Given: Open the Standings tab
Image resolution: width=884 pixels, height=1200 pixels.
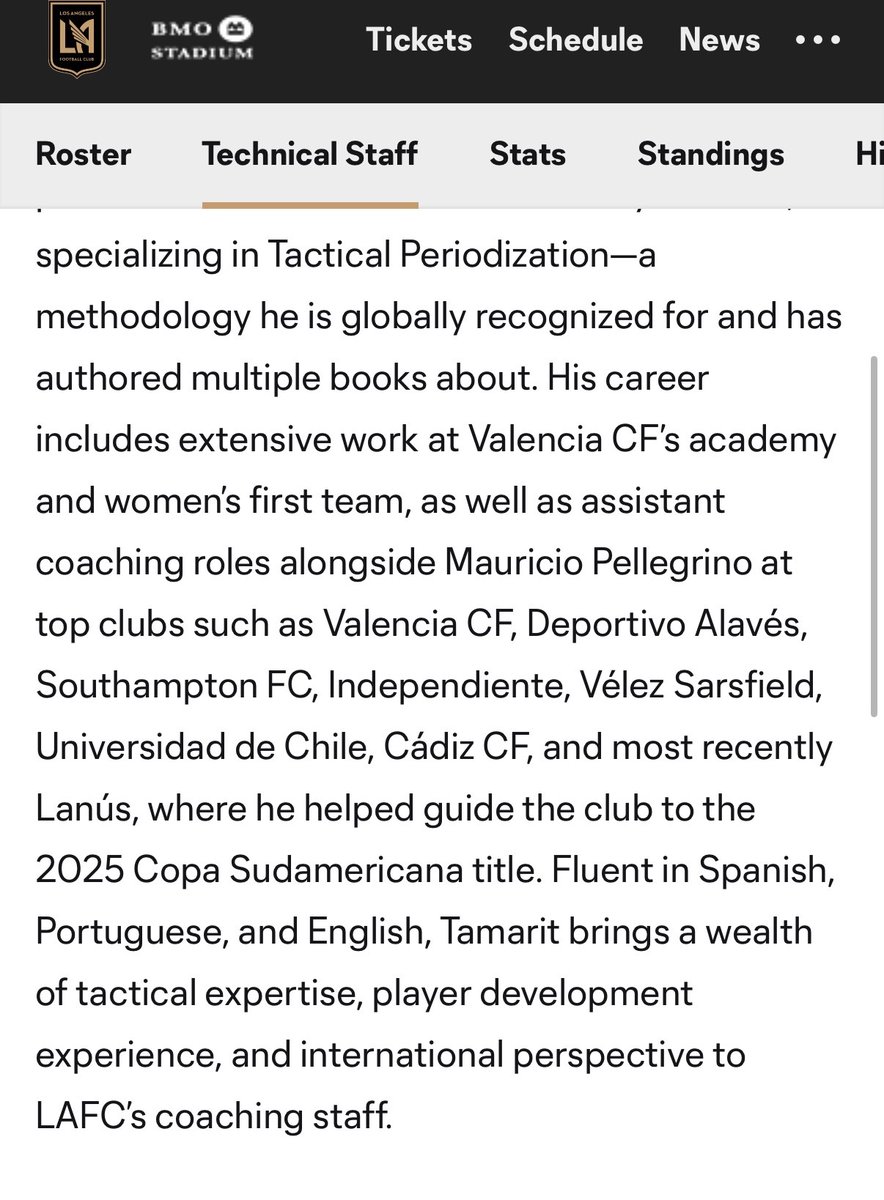Looking at the screenshot, I should pos(711,154).
